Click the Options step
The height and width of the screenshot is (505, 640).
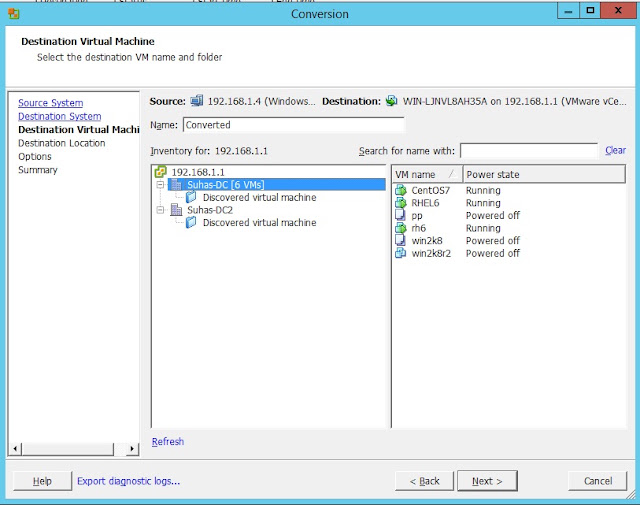(35, 156)
